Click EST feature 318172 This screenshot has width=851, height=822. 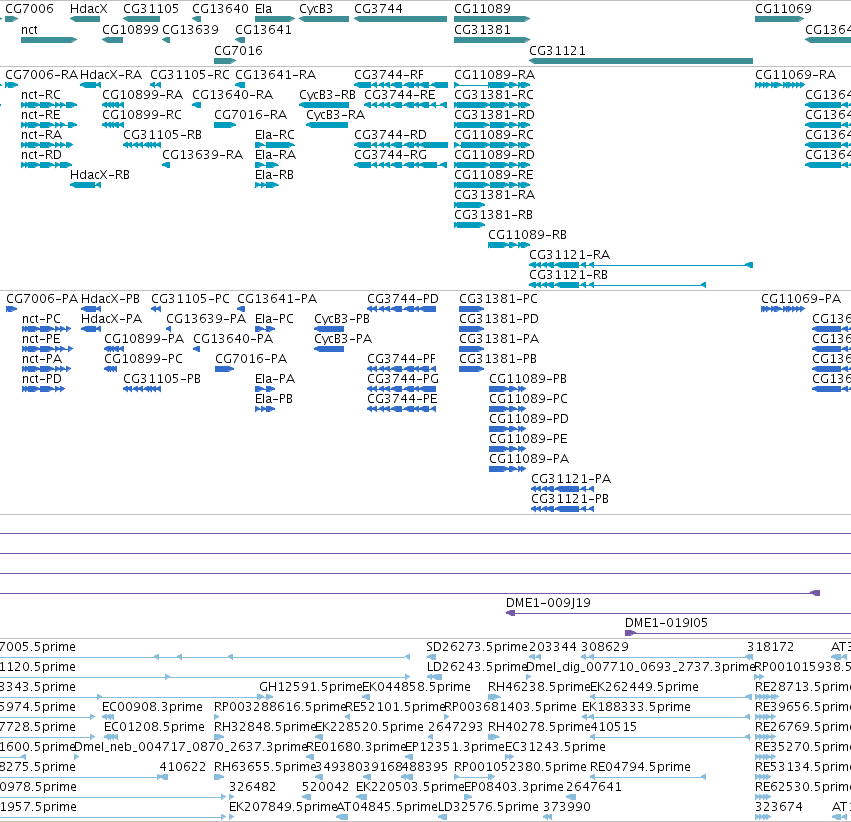[751, 657]
